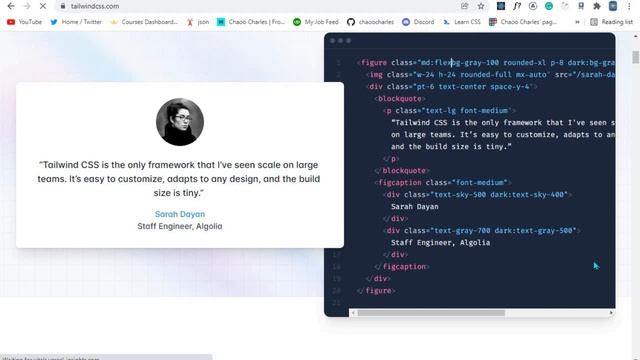This screenshot has height=360, width=640.
Task: Click 'text-sky-500 dark:text-sky-400' class string
Action: coord(499,195)
